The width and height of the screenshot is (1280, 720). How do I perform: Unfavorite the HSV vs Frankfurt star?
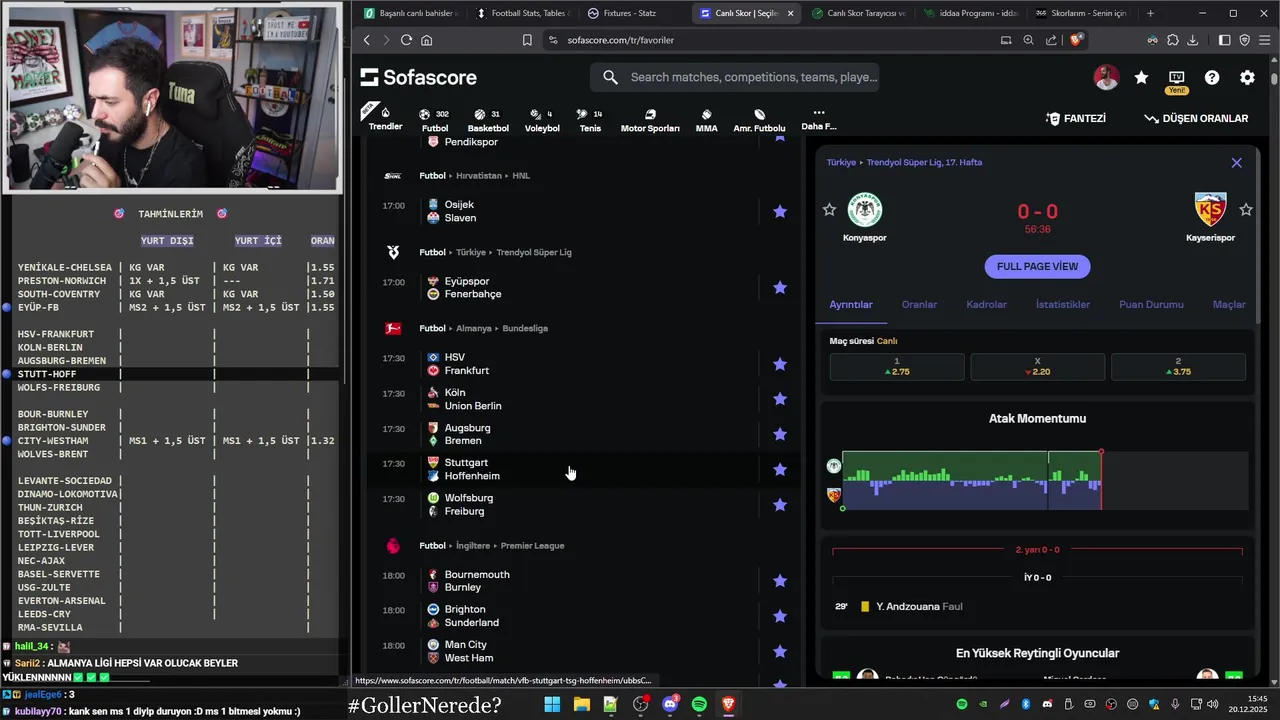pyautogui.click(x=780, y=364)
